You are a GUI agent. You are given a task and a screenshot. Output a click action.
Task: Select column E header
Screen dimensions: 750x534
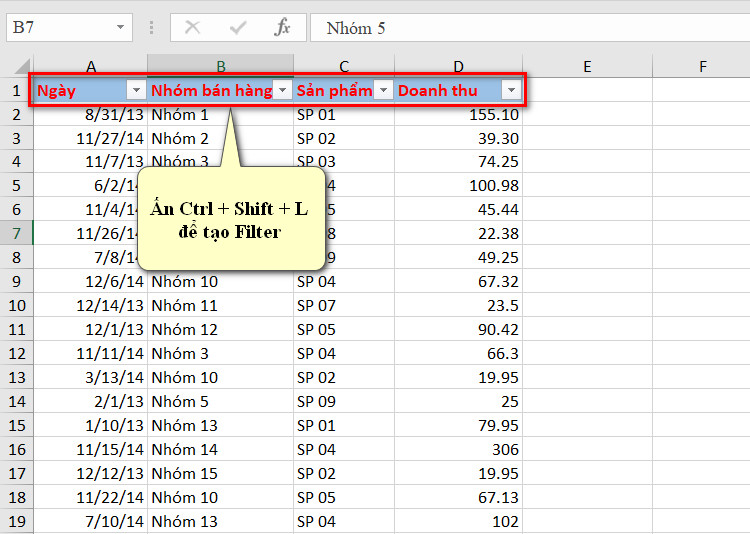pos(587,66)
